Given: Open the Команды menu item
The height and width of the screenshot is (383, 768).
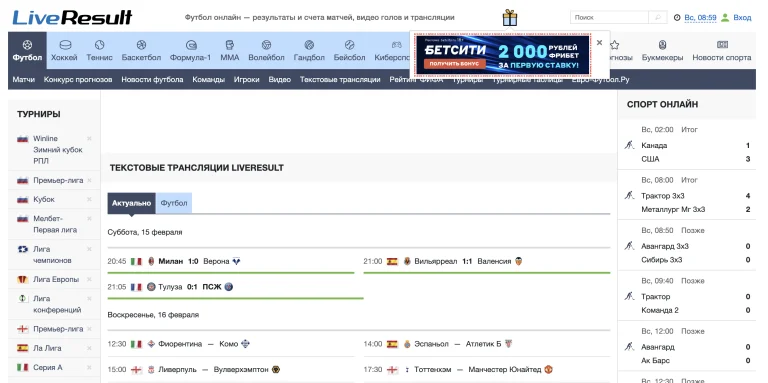Looking at the screenshot, I should [209, 79].
